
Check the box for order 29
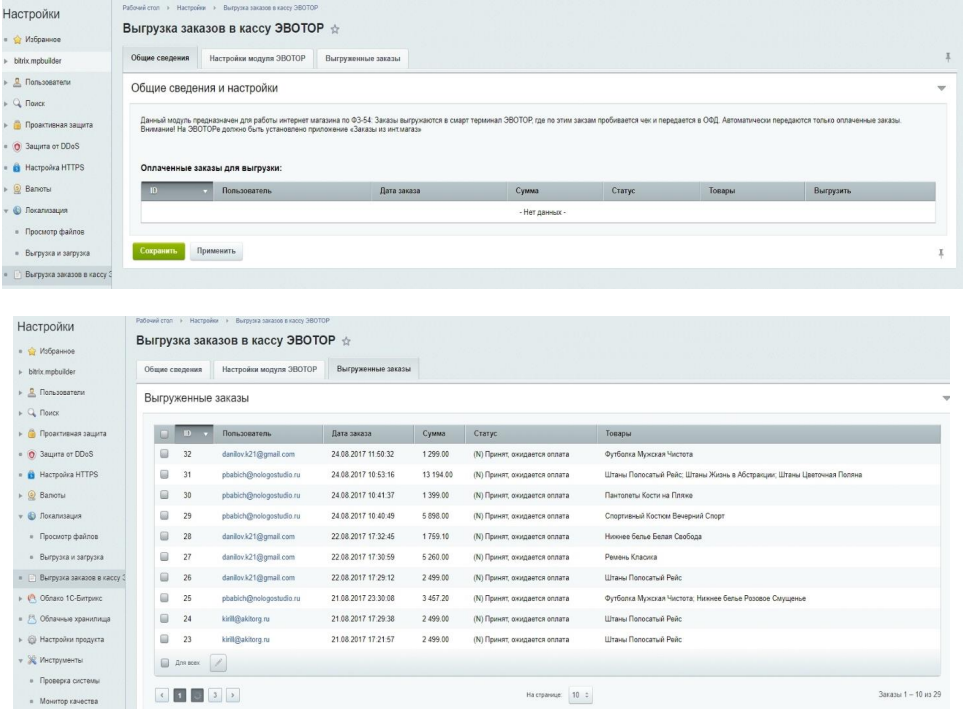coord(164,515)
